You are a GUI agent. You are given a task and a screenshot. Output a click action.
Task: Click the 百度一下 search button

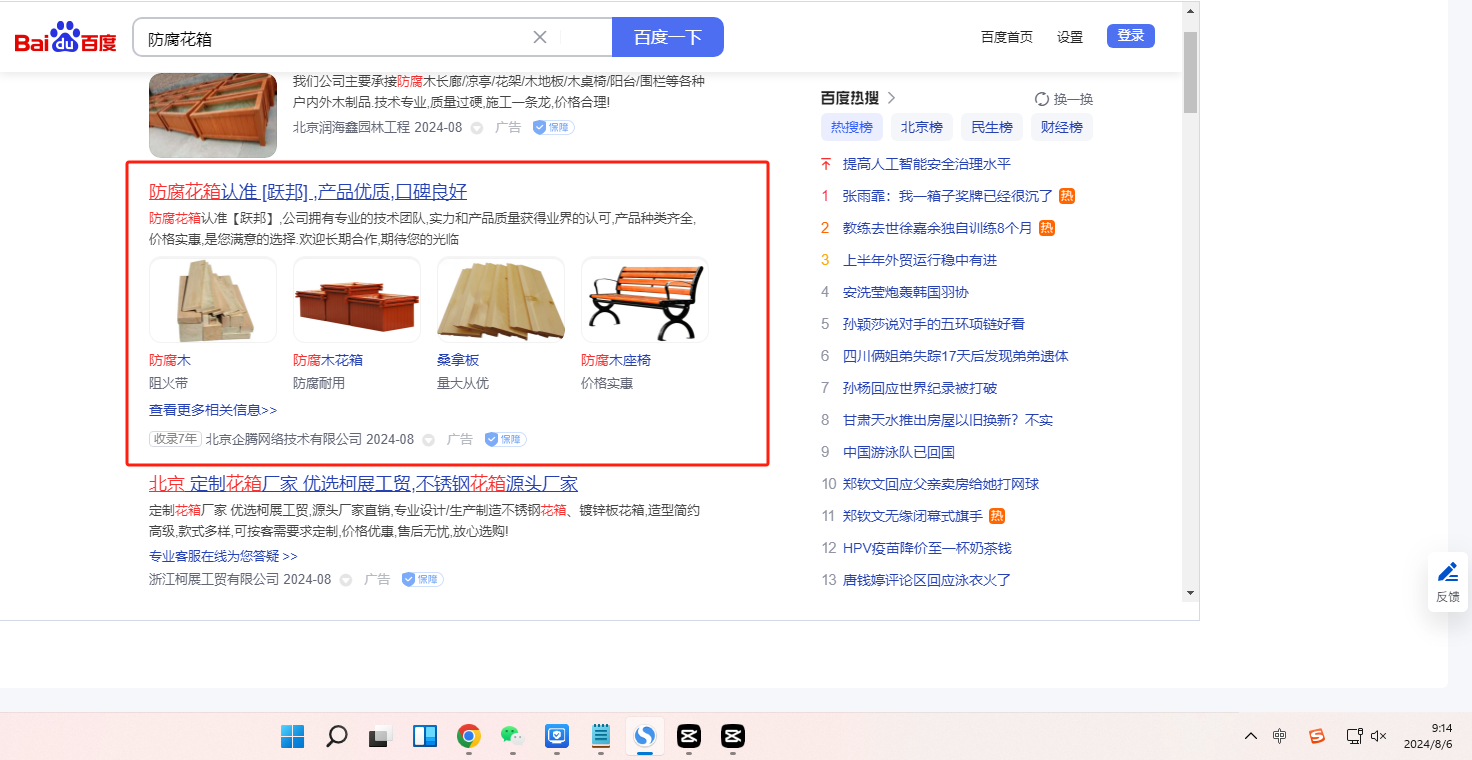(668, 37)
